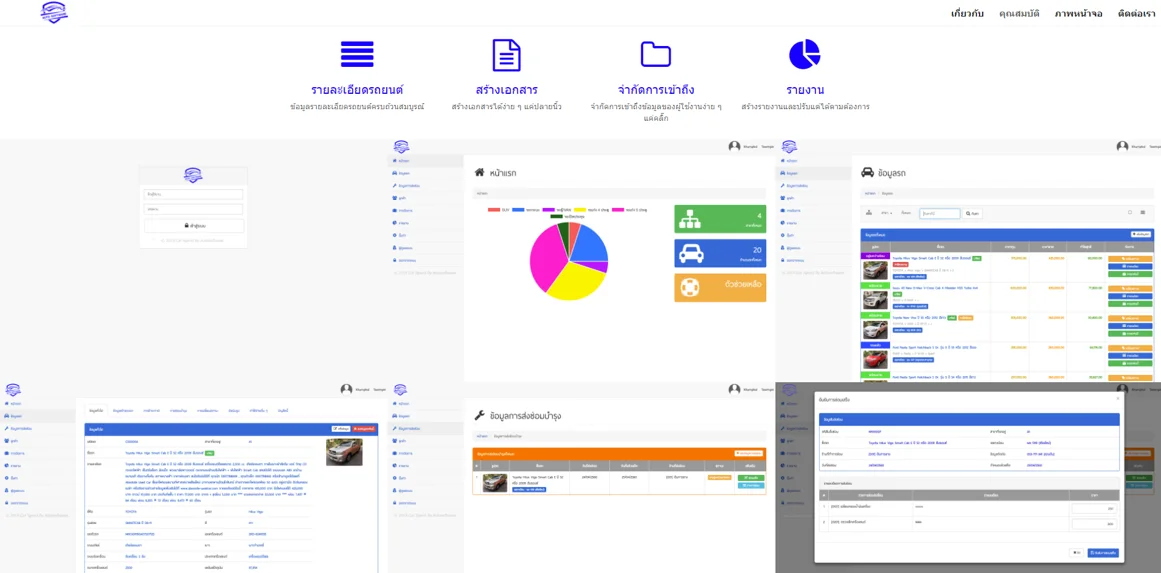Image resolution: width=1161 pixels, height=573 pixels.
Task: Click the white edit button in car detail header
Action: coord(341,429)
